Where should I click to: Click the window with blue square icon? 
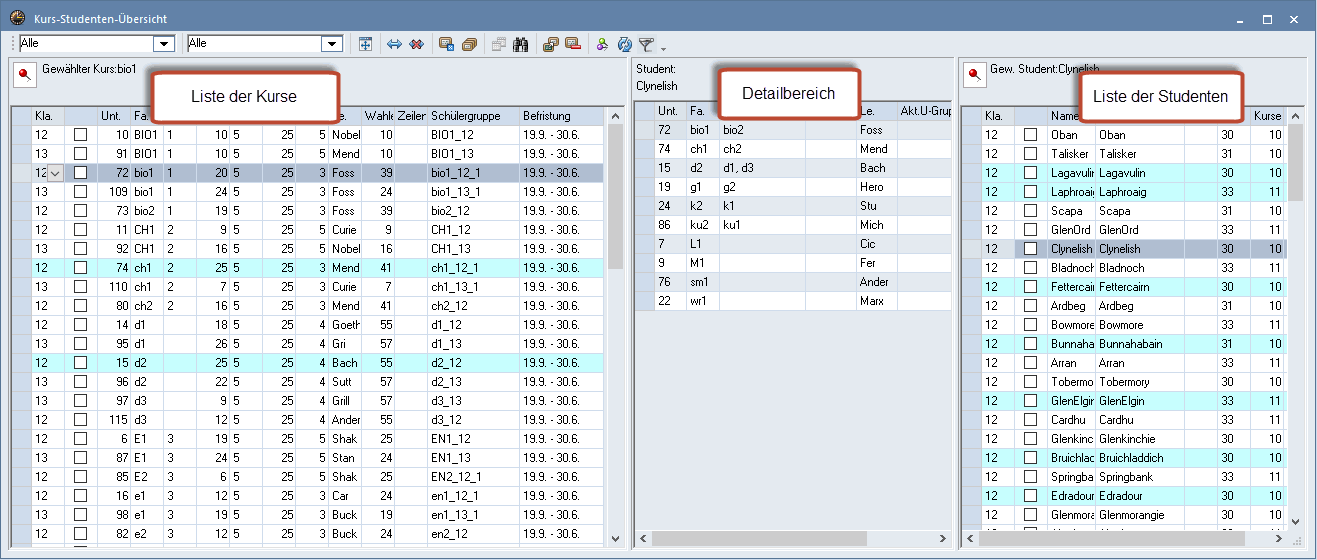[447, 44]
